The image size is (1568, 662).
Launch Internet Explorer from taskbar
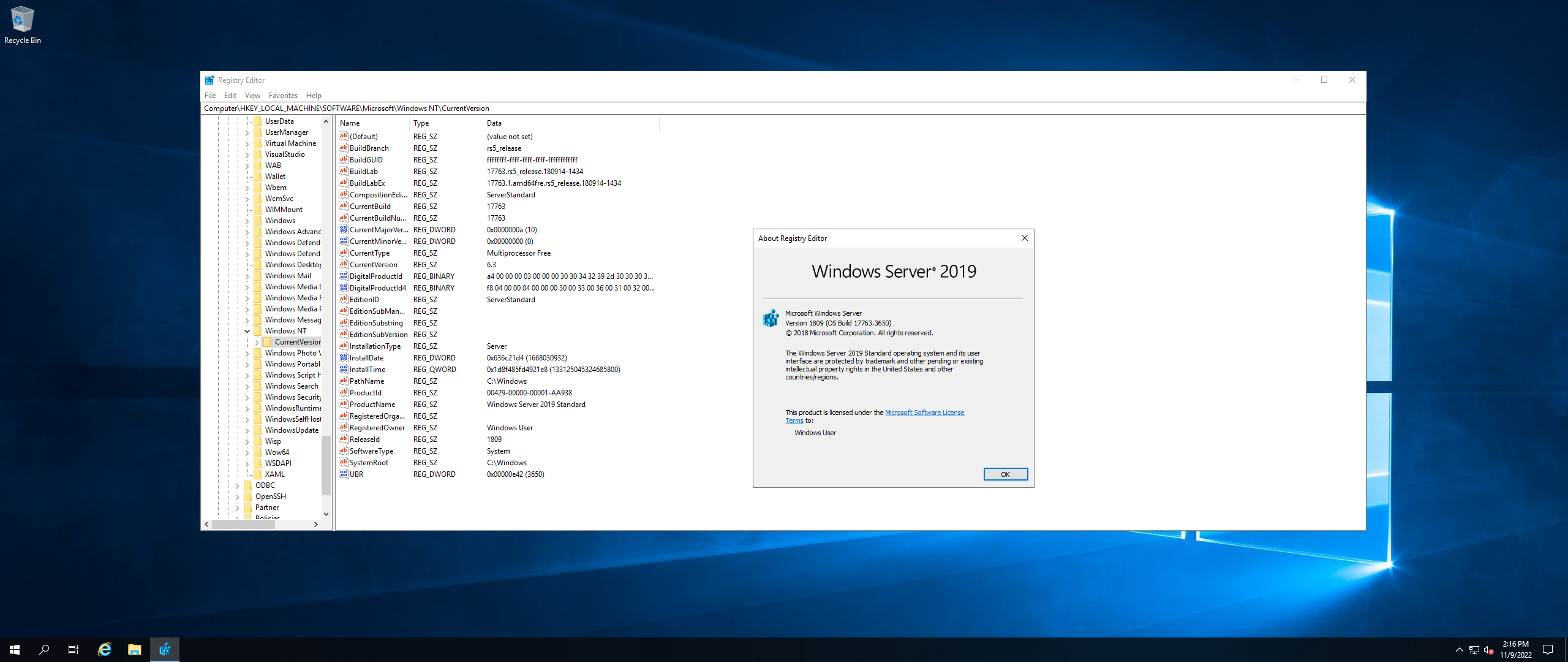(x=105, y=650)
